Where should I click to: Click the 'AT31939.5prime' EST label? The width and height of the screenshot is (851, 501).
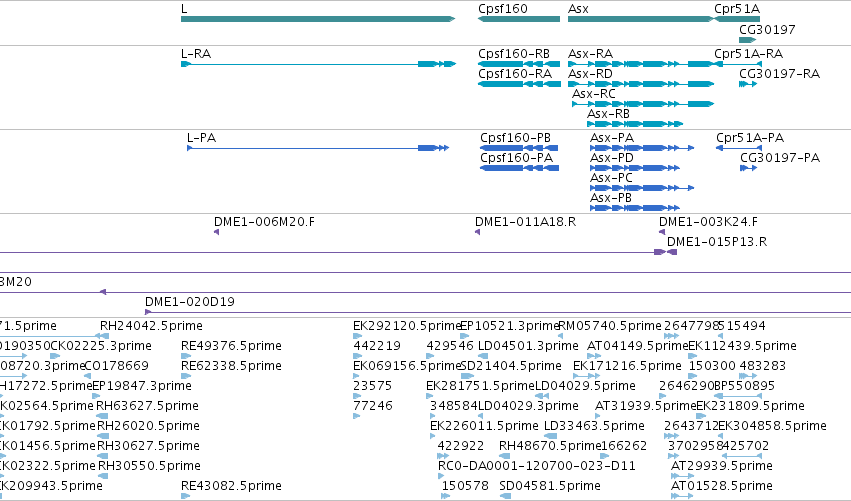(645, 407)
